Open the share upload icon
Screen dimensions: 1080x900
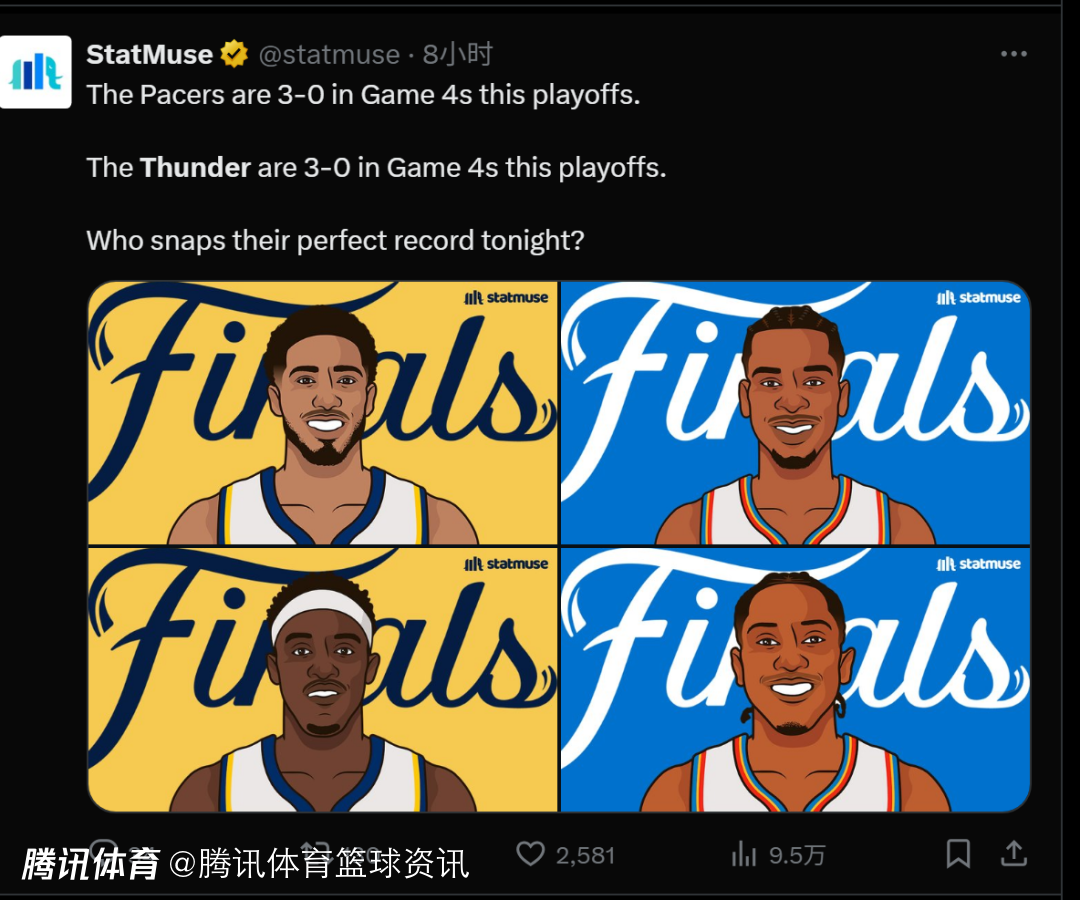click(x=1014, y=853)
